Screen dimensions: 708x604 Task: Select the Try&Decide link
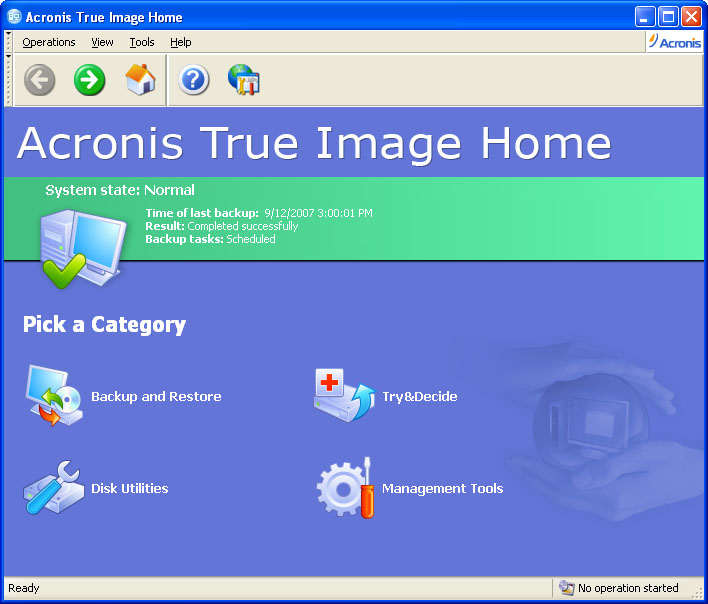tap(420, 396)
